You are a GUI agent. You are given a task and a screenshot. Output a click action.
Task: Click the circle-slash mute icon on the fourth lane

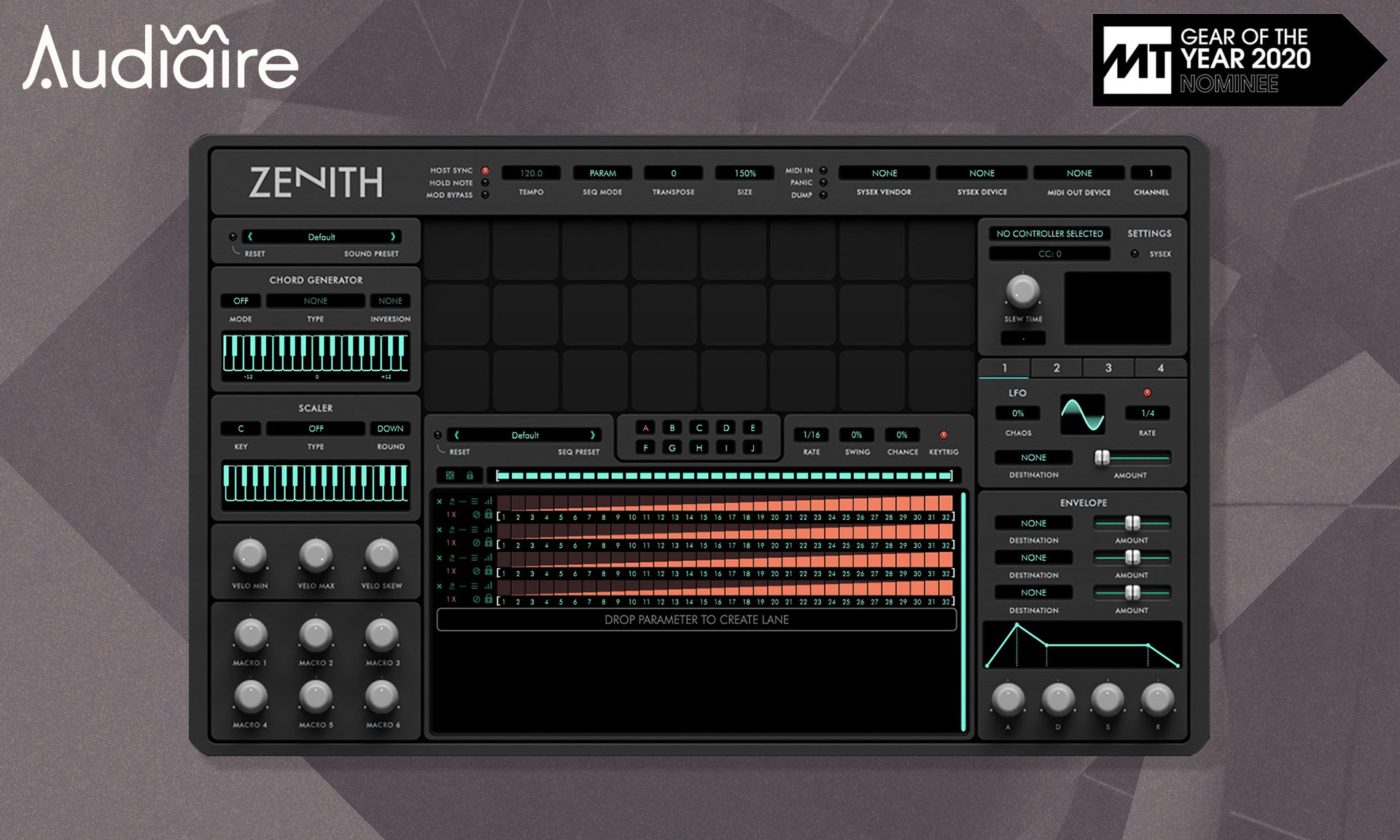(476, 599)
